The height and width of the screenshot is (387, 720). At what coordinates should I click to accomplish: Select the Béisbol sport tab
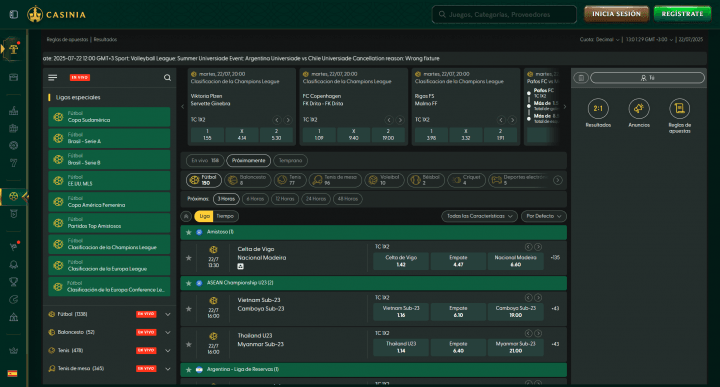tap(426, 180)
